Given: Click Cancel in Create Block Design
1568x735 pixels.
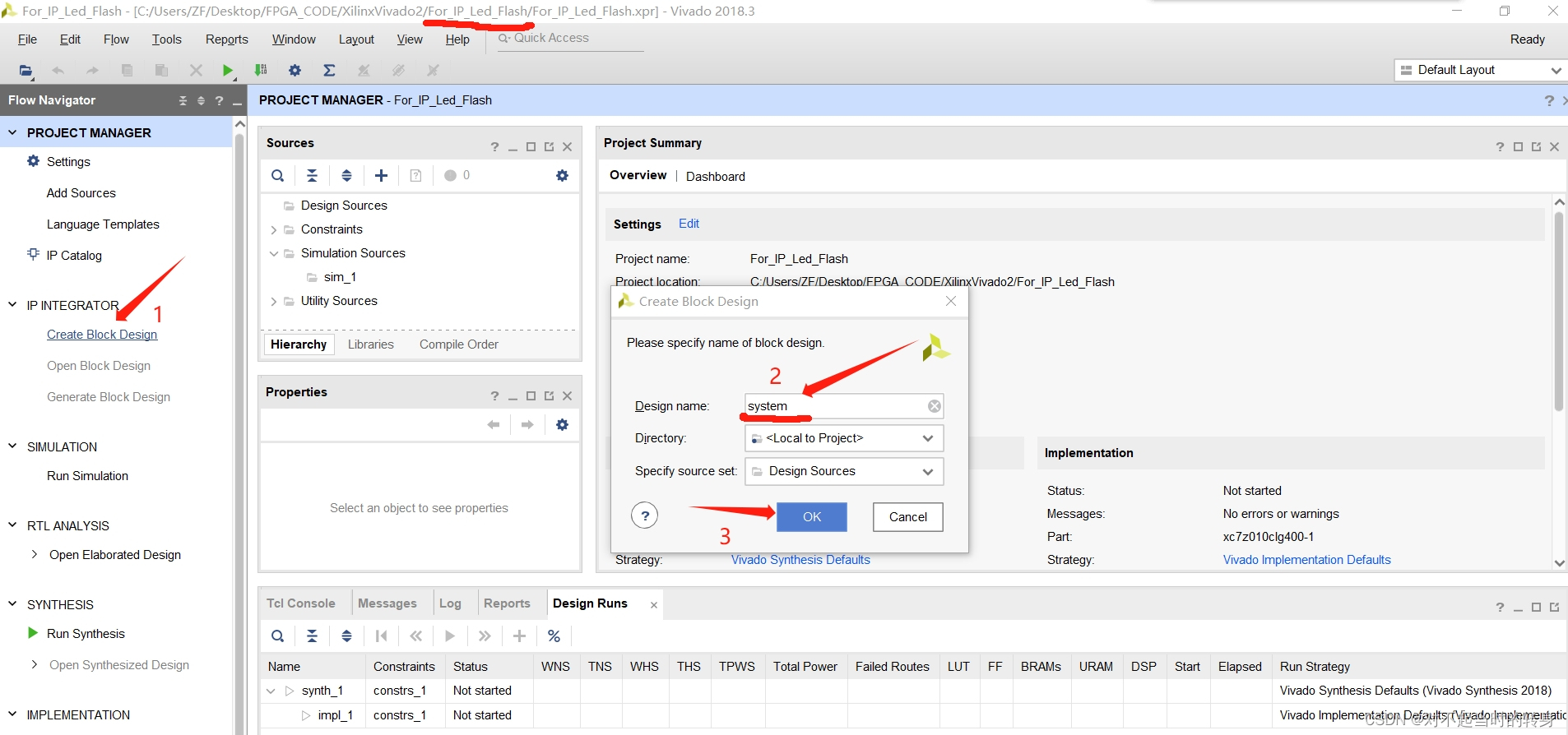Looking at the screenshot, I should coord(908,516).
